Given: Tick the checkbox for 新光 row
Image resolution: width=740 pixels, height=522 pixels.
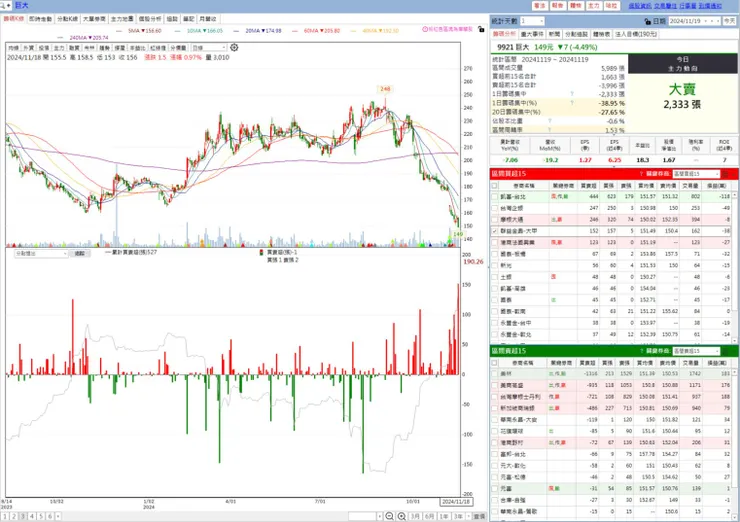Looking at the screenshot, I should (x=494, y=265).
